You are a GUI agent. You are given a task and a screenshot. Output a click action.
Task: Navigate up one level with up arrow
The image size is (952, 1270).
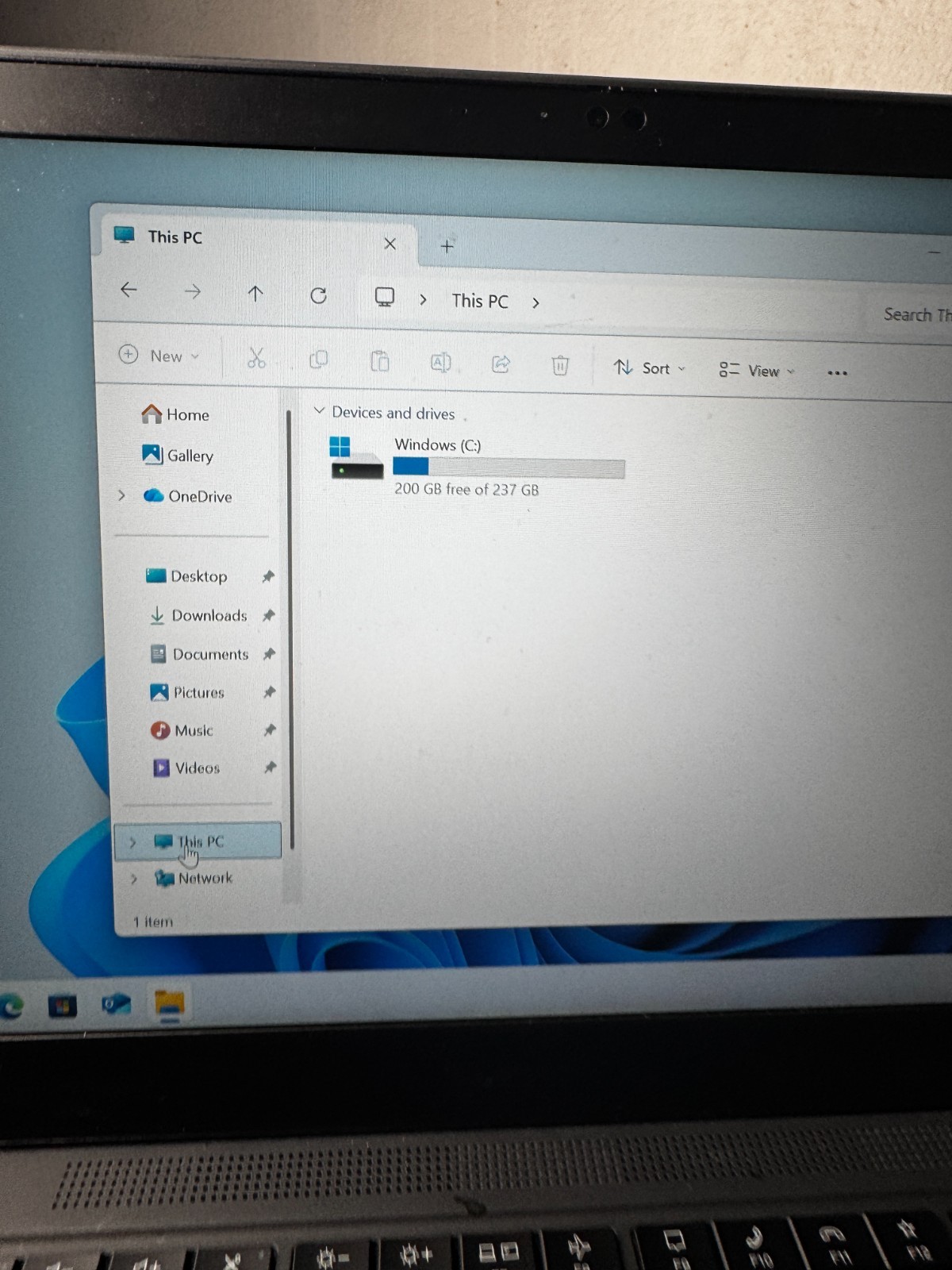pos(255,294)
